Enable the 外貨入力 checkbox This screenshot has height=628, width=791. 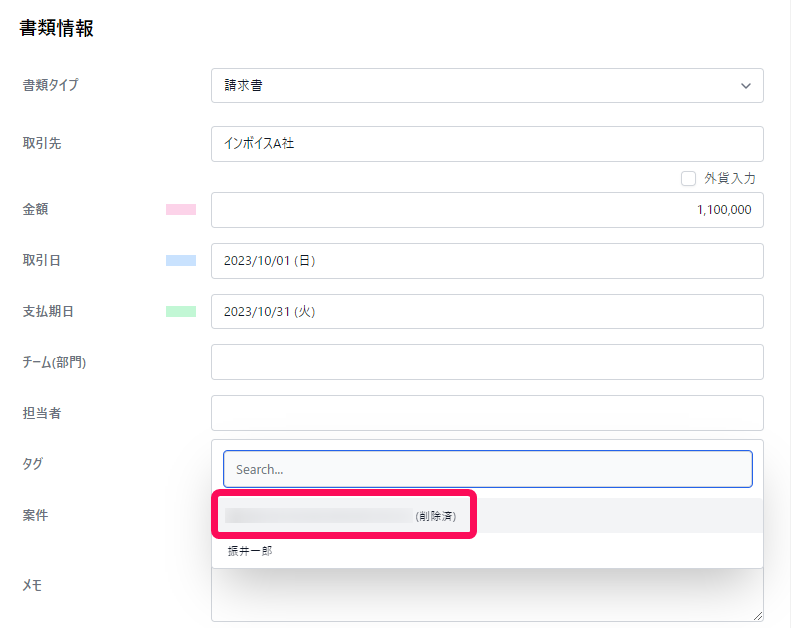click(x=688, y=179)
